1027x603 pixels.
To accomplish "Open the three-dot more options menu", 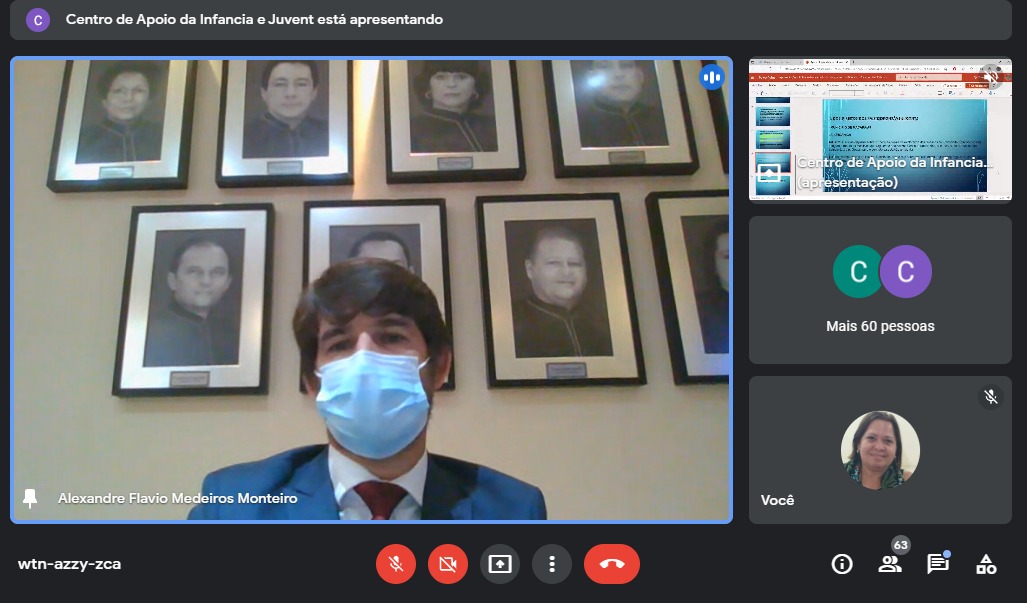I will coord(551,564).
